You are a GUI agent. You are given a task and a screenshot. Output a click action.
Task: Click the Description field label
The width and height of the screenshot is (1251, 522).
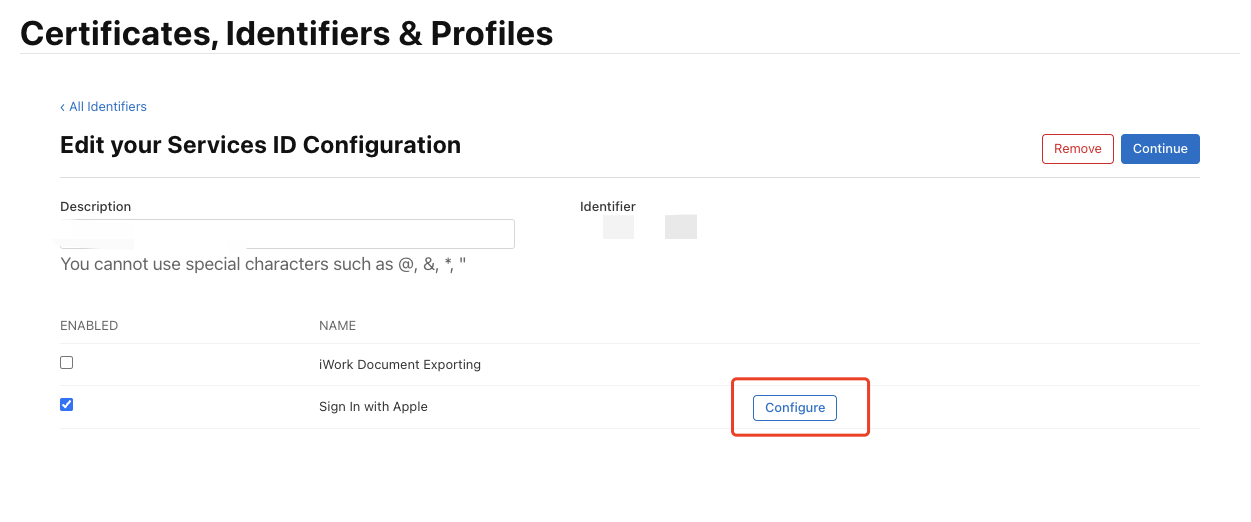pos(95,207)
